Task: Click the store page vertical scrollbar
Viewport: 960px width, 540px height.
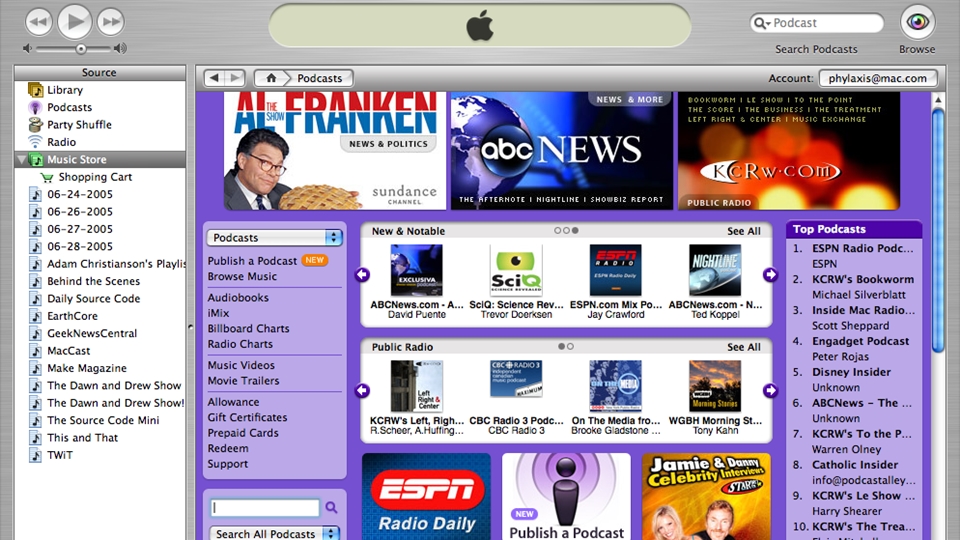Action: [x=938, y=230]
